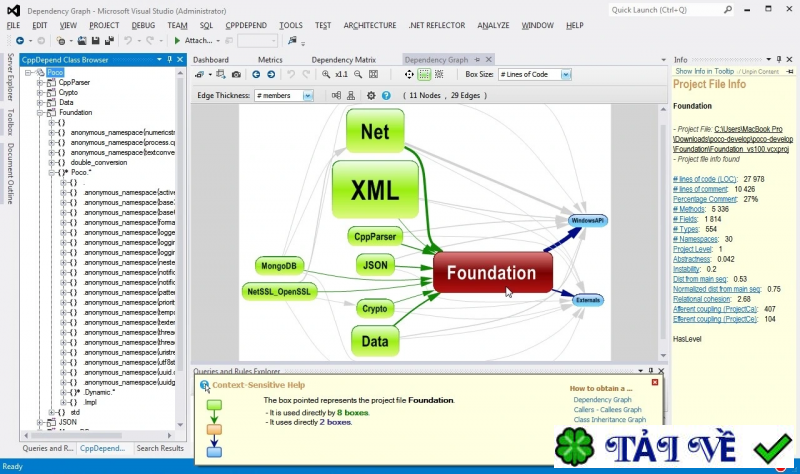Image resolution: width=800 pixels, height=474 pixels.
Task: Select the XML node in the graph
Action: [375, 190]
